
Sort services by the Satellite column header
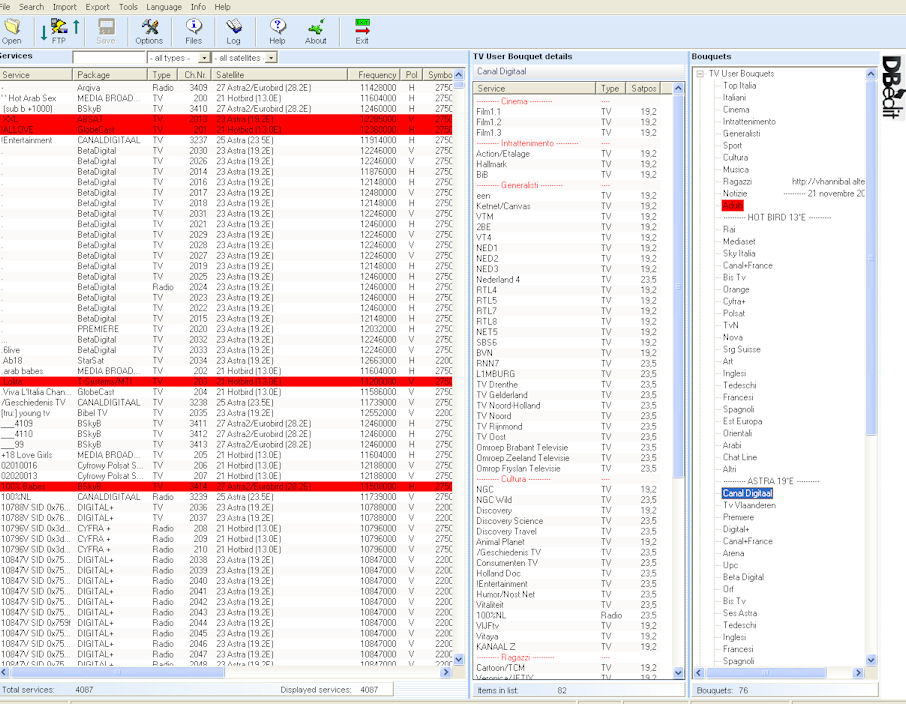(x=280, y=75)
